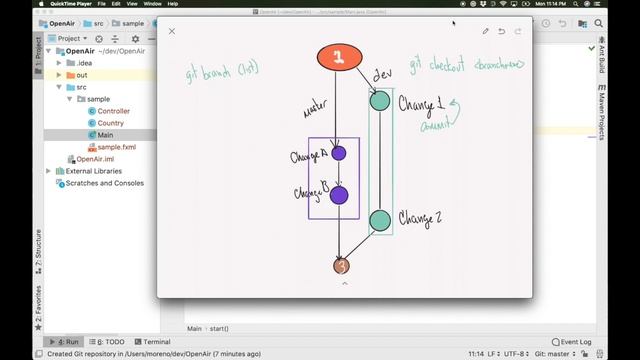Click src breadcrumb in navigation bar
Screen dimensions: 640x360
[93, 24]
